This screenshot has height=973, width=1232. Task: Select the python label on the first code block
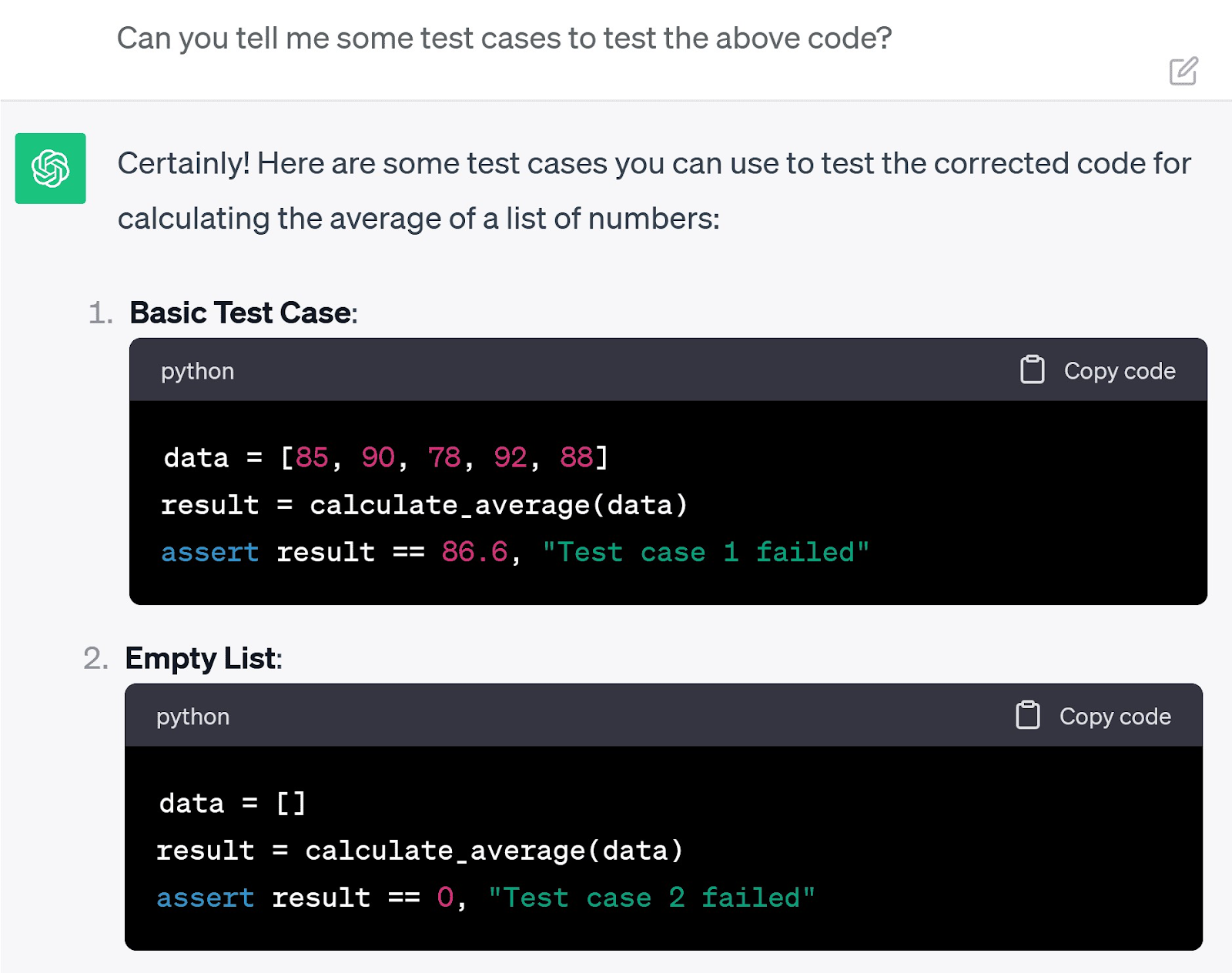pyautogui.click(x=197, y=371)
